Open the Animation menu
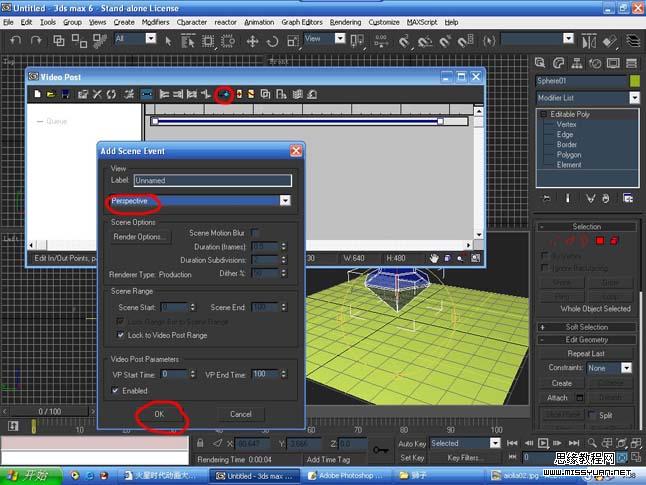 (x=259, y=22)
